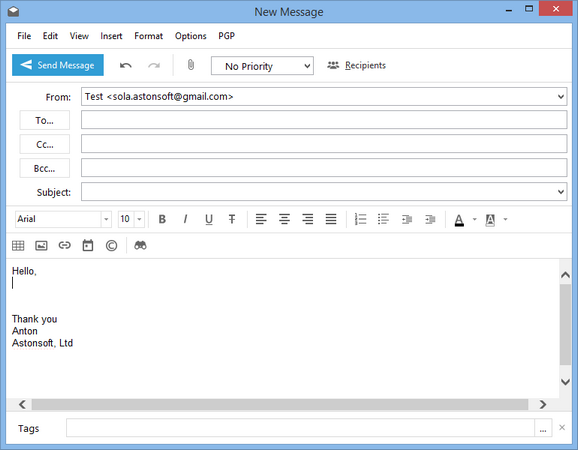The image size is (578, 450).
Task: Click into the Bcc address field
Action: click(x=324, y=168)
